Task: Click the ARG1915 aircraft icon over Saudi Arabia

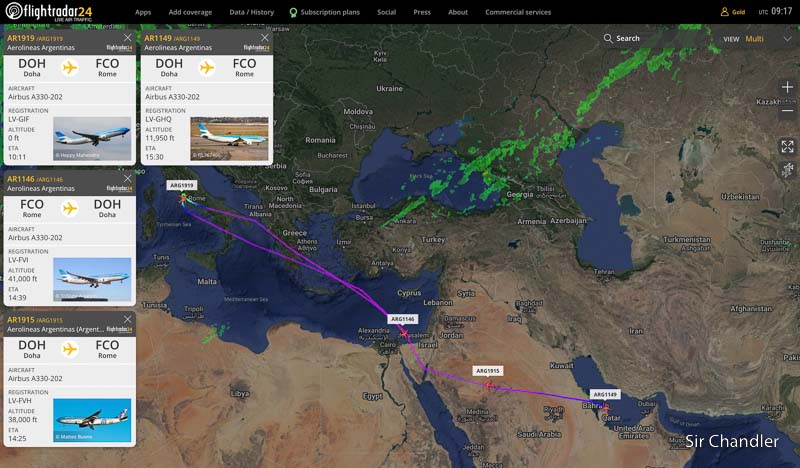Action: coord(489,385)
